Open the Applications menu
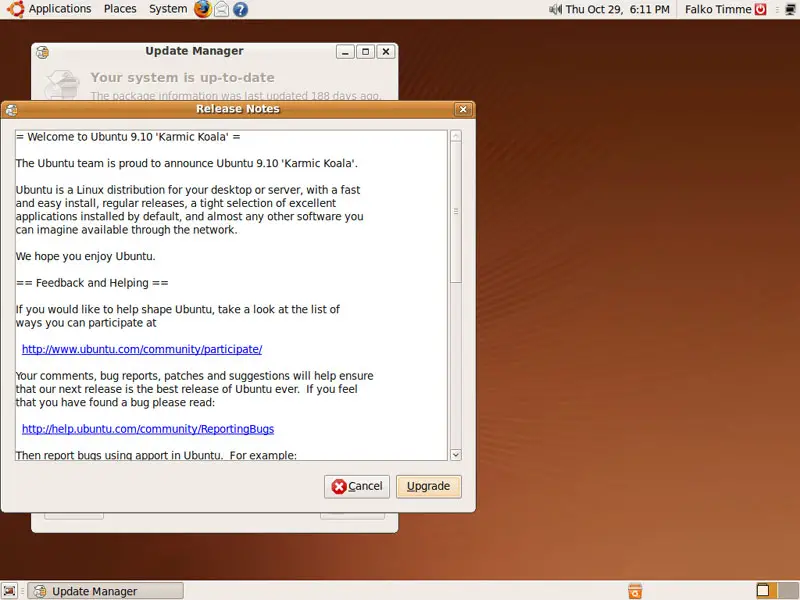Viewport: 800px width, 600px height. tap(60, 9)
